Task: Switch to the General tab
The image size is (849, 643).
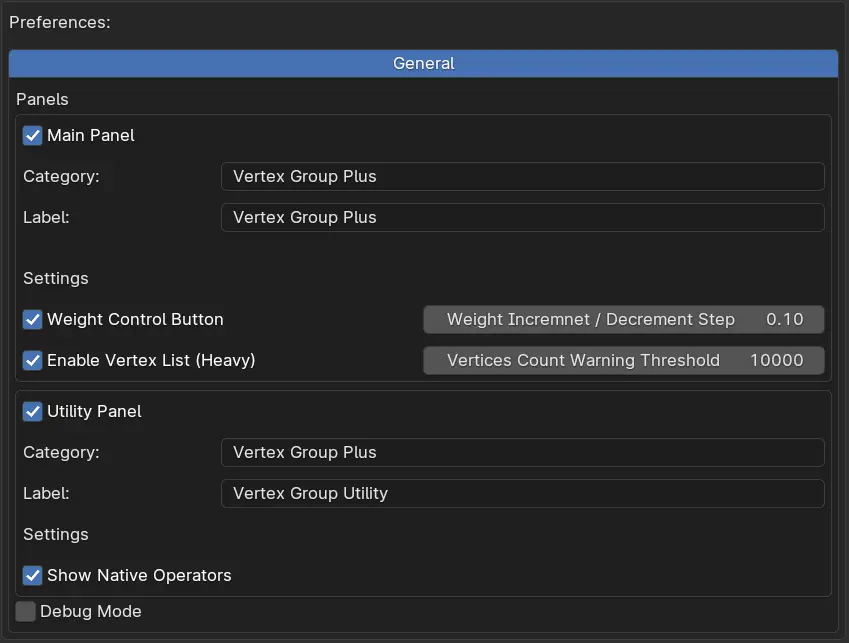Action: [423, 63]
